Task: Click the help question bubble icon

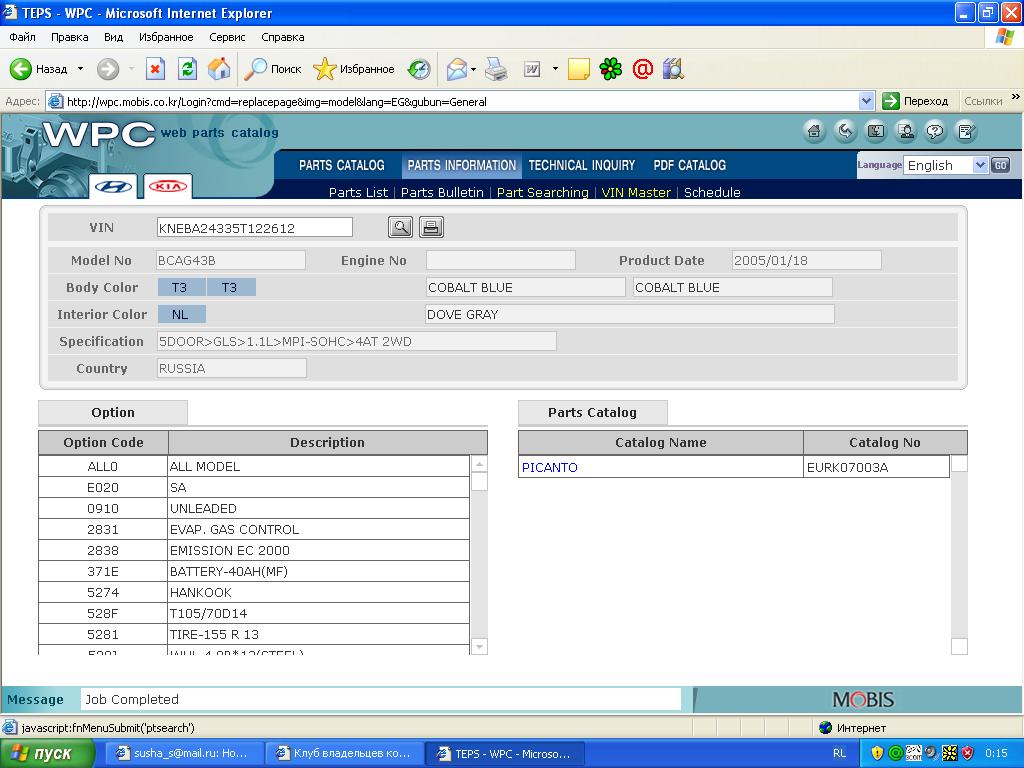Action: click(935, 131)
